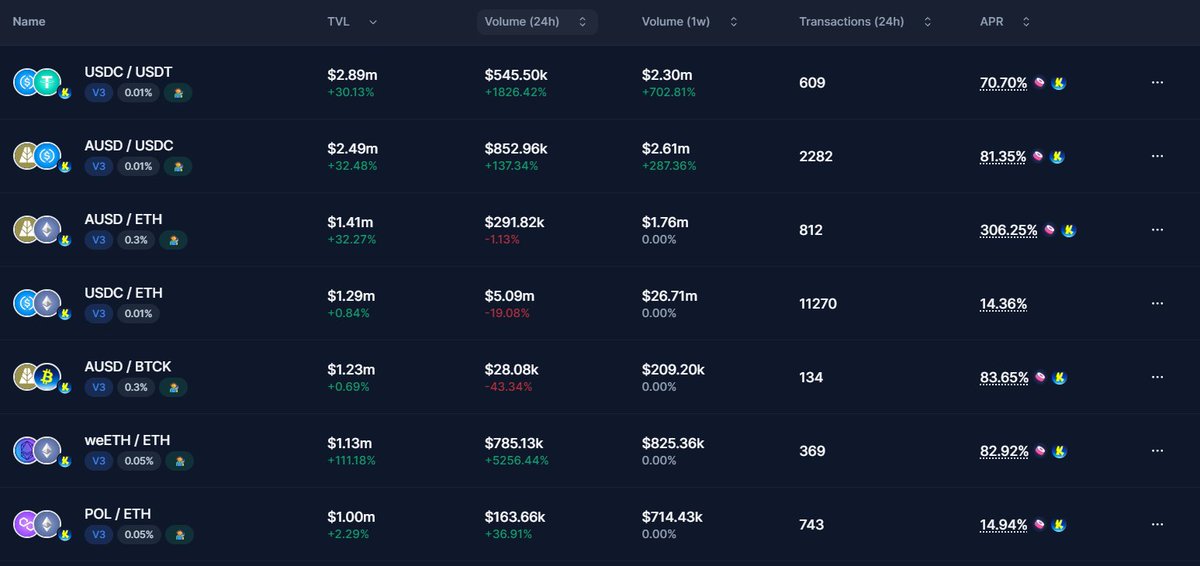
Task: Open the USDC / ETH pool name
Action: [123, 293]
